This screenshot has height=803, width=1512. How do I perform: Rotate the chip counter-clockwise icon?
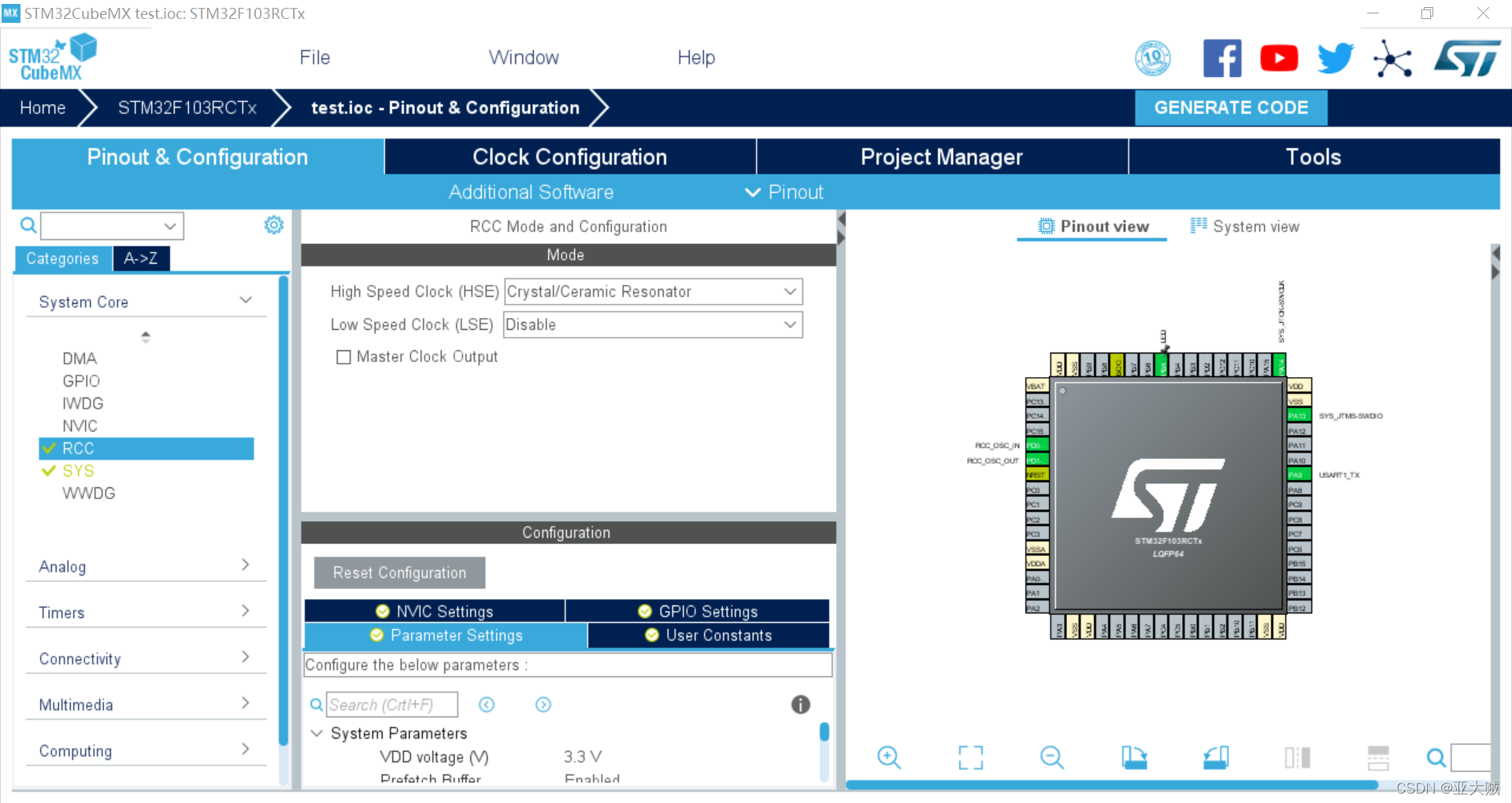point(1216,757)
